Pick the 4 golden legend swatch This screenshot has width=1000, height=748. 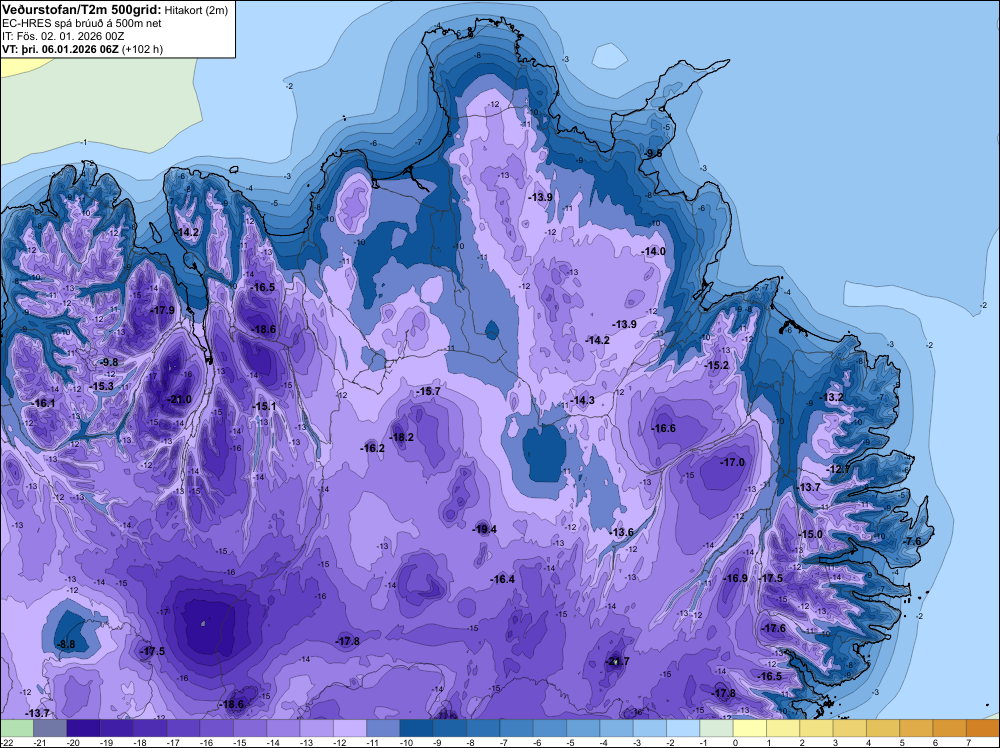(883, 728)
